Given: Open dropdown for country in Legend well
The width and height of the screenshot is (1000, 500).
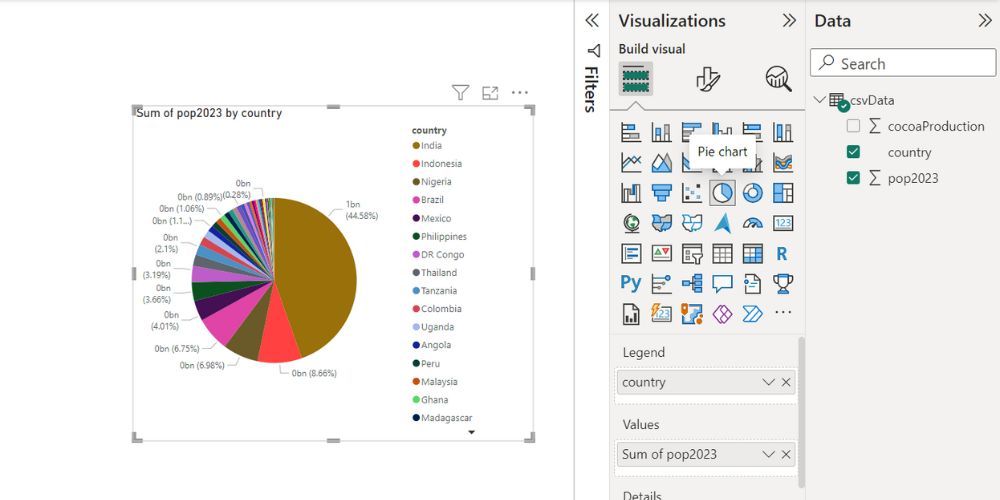Looking at the screenshot, I should (768, 382).
